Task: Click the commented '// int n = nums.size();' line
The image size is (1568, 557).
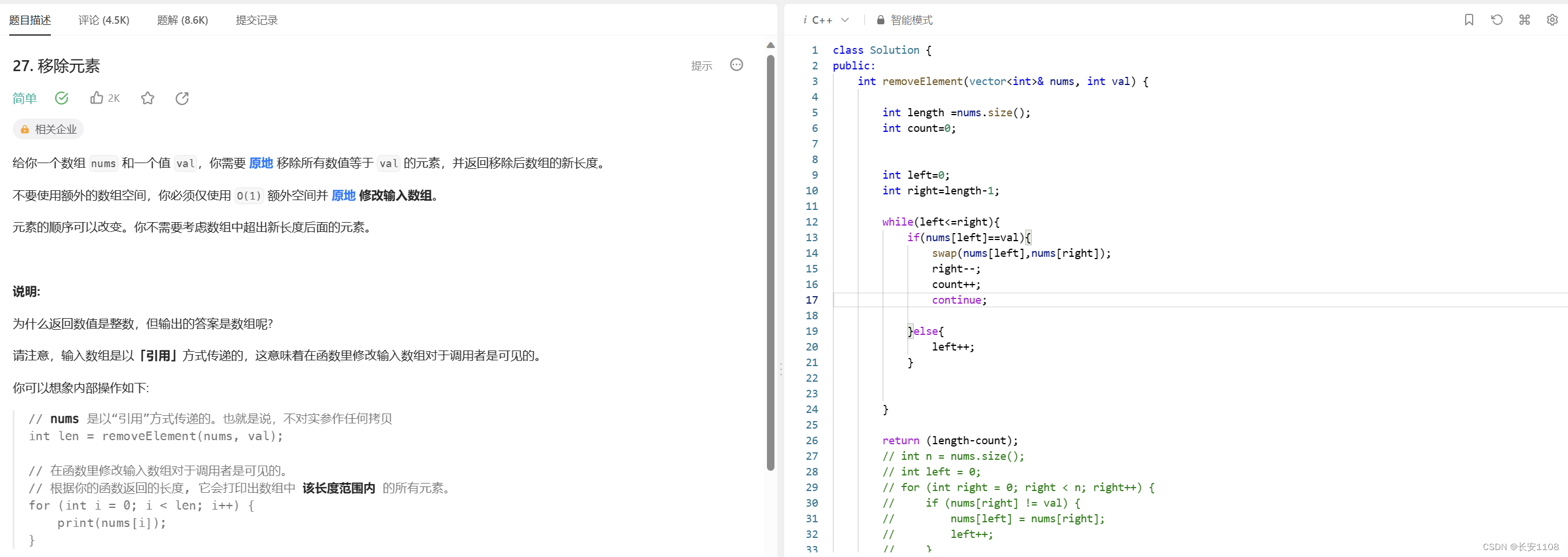Action: pos(953,456)
